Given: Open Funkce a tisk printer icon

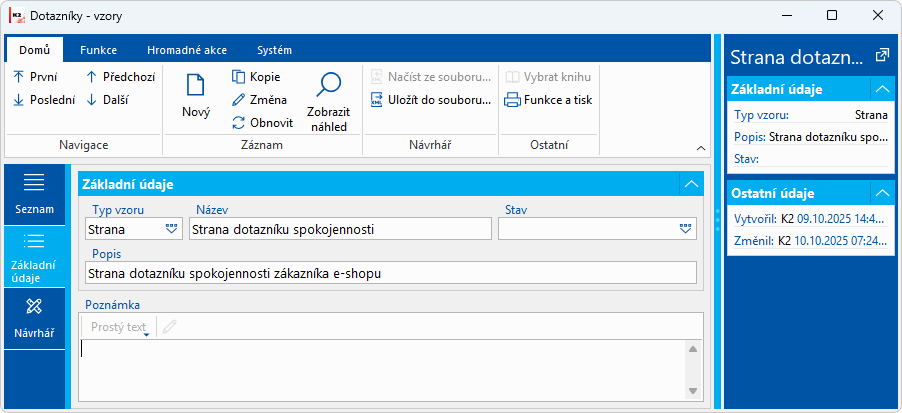Looking at the screenshot, I should 513,100.
